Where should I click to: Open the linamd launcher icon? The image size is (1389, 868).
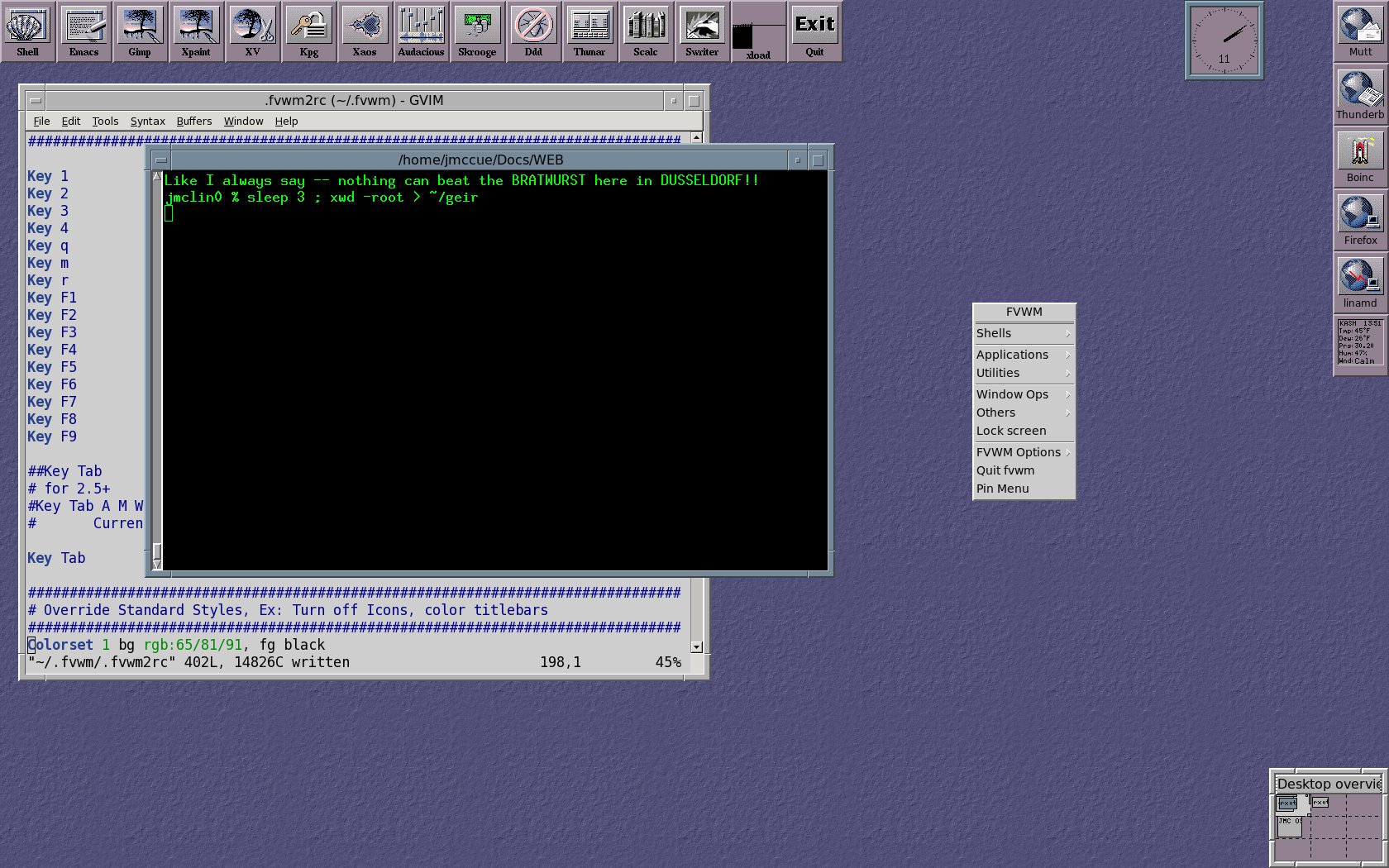point(1361,283)
